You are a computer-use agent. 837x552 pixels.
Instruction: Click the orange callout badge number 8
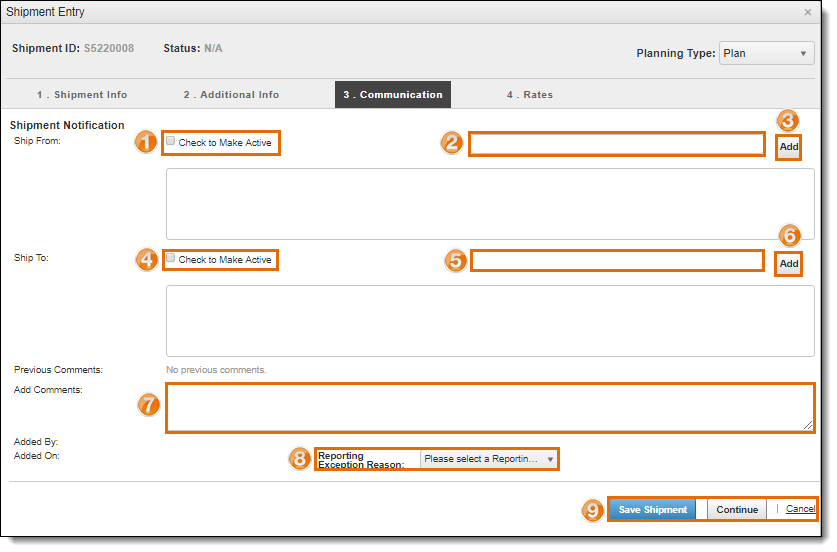[299, 459]
